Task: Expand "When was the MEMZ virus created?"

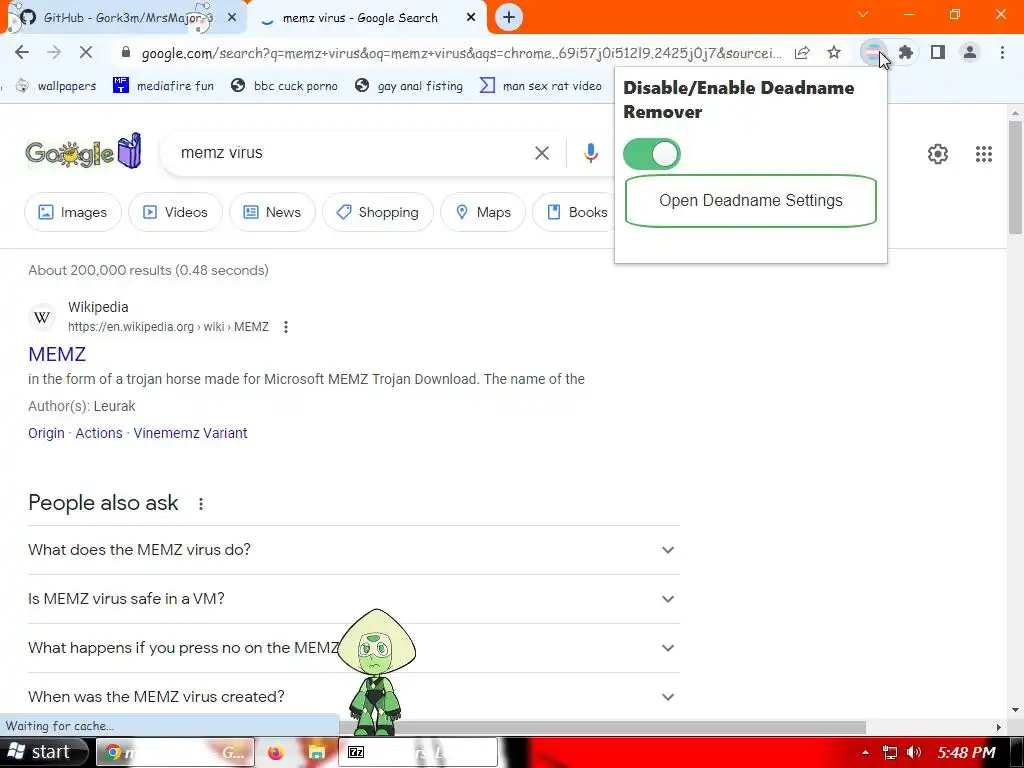Action: point(354,697)
